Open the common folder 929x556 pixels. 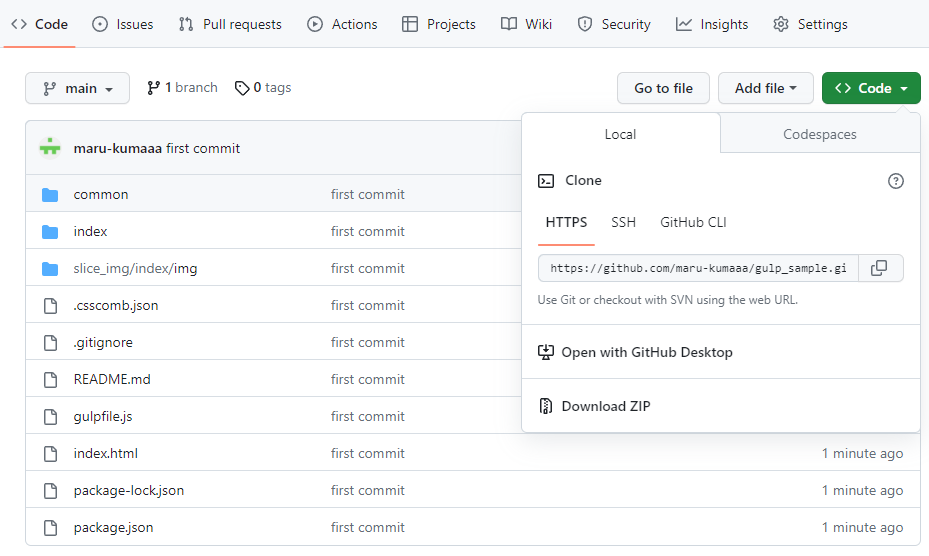point(101,194)
